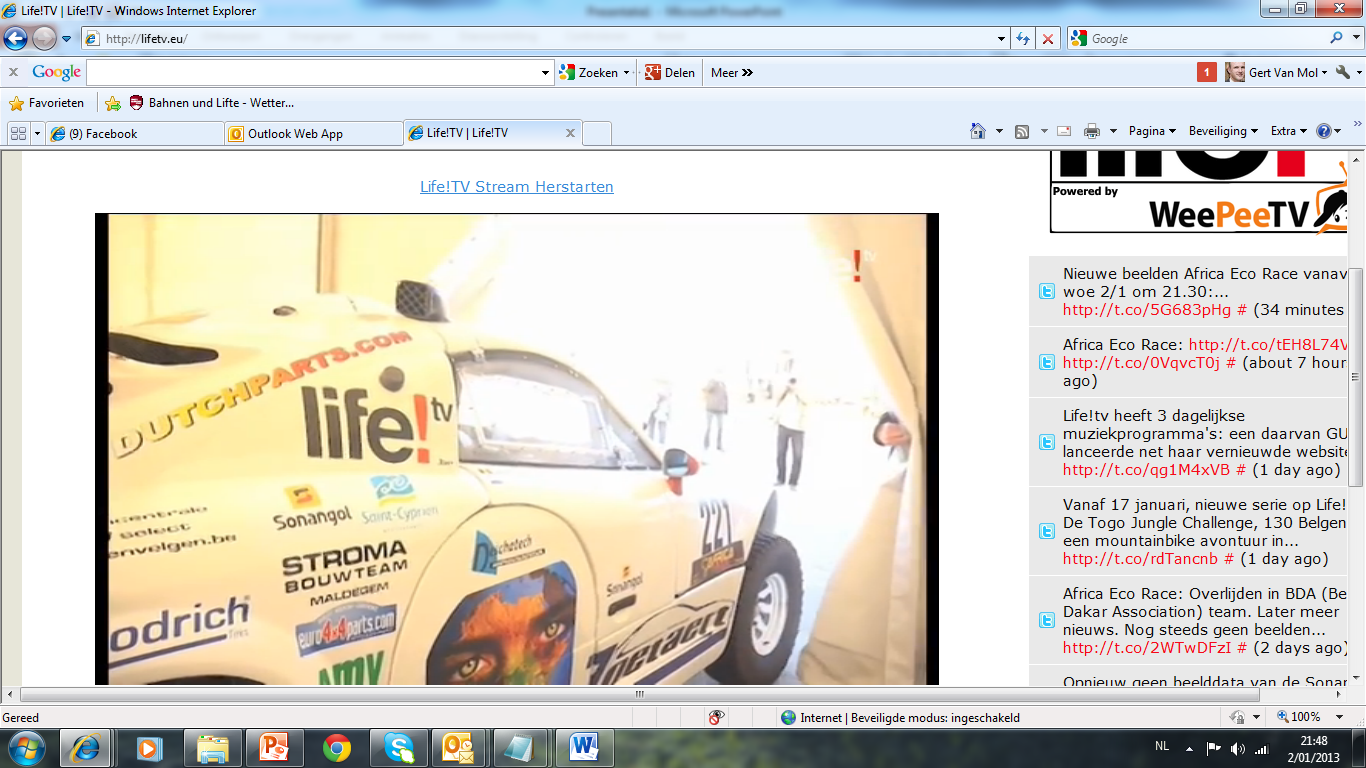Open Gert Van Mol account menu
The height and width of the screenshot is (768, 1366).
pyautogui.click(x=1277, y=72)
